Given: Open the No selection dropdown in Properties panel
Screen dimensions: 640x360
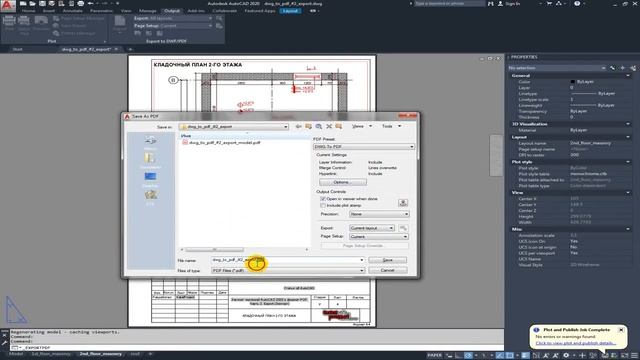Looking at the screenshot, I should coord(557,68).
